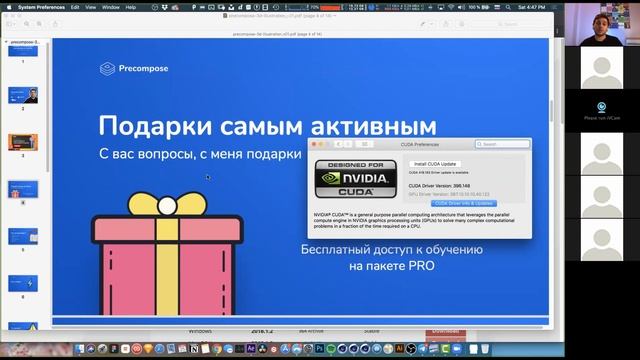Select page 2 thumbnail in Preview sidebar
This screenshot has width=640, height=360.
click(23, 95)
